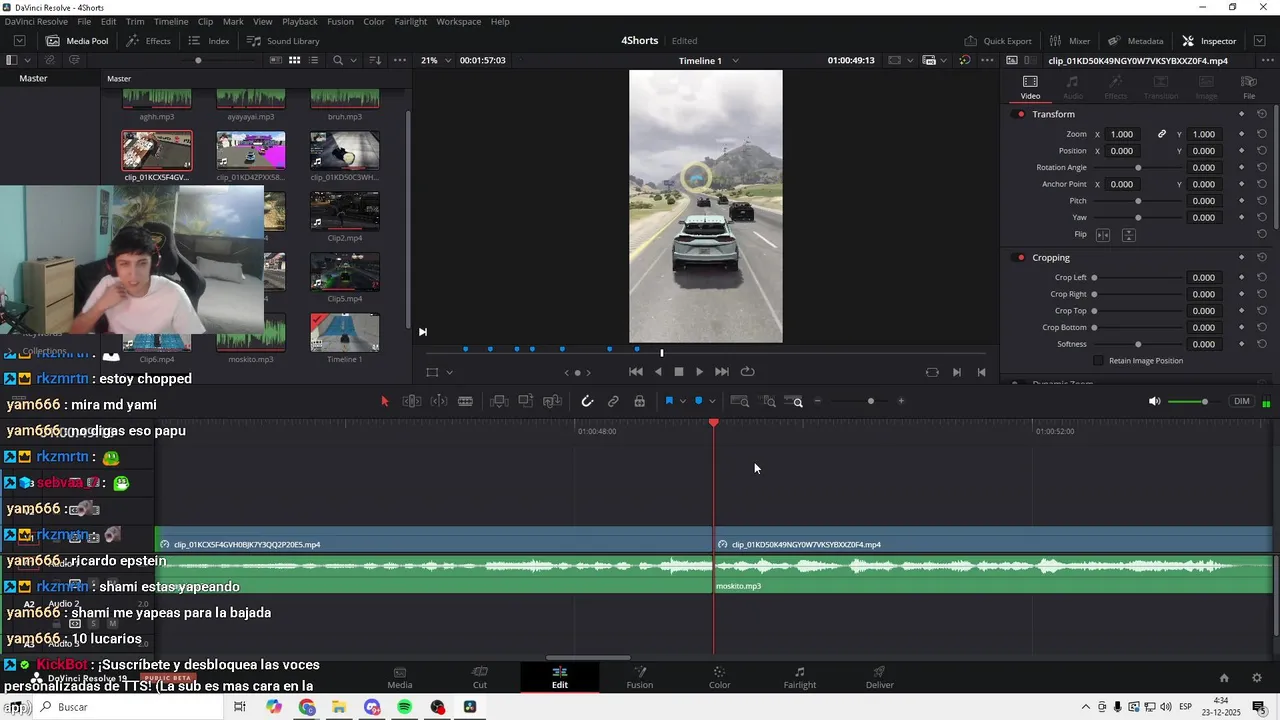
Task: Open the Index panel
Action: 209,41
